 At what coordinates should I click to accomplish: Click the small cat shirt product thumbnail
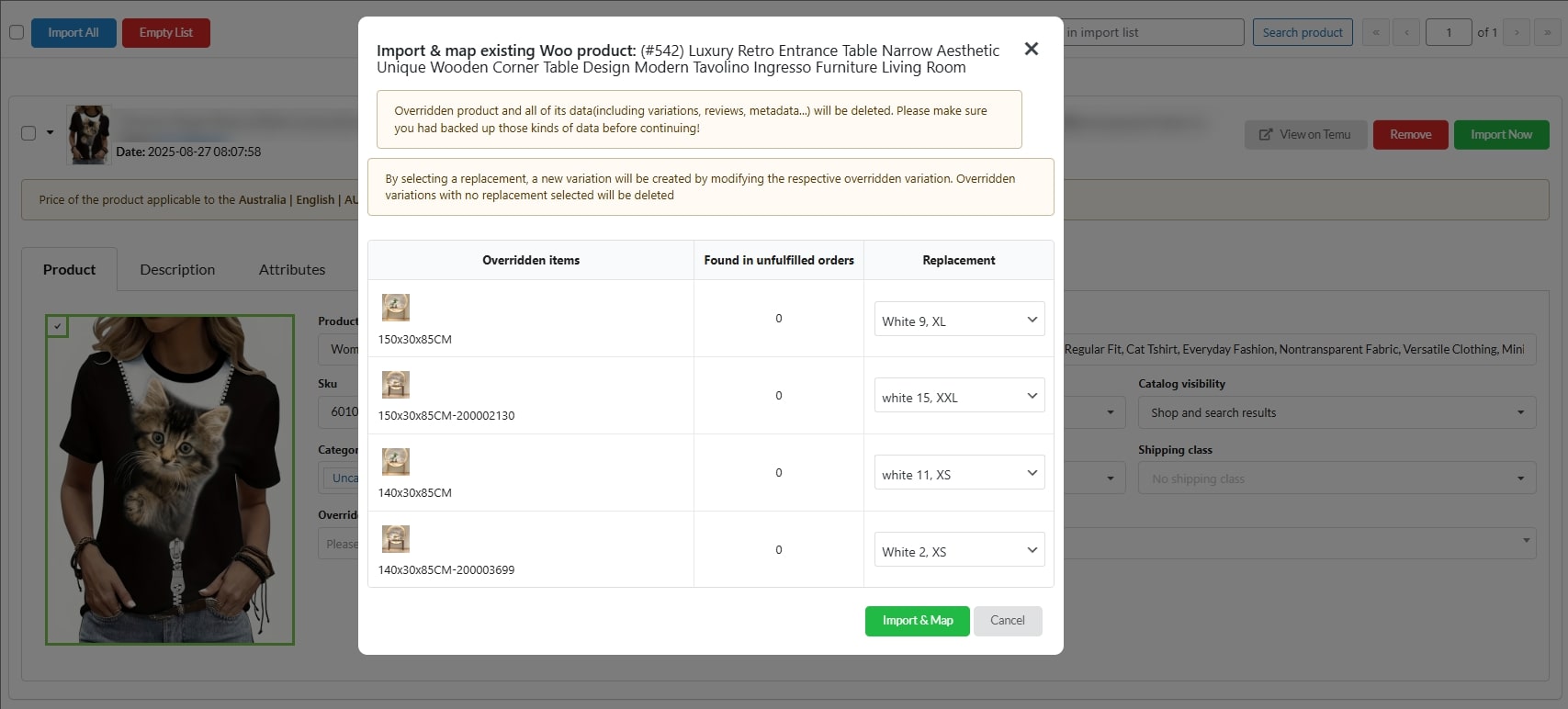88,135
